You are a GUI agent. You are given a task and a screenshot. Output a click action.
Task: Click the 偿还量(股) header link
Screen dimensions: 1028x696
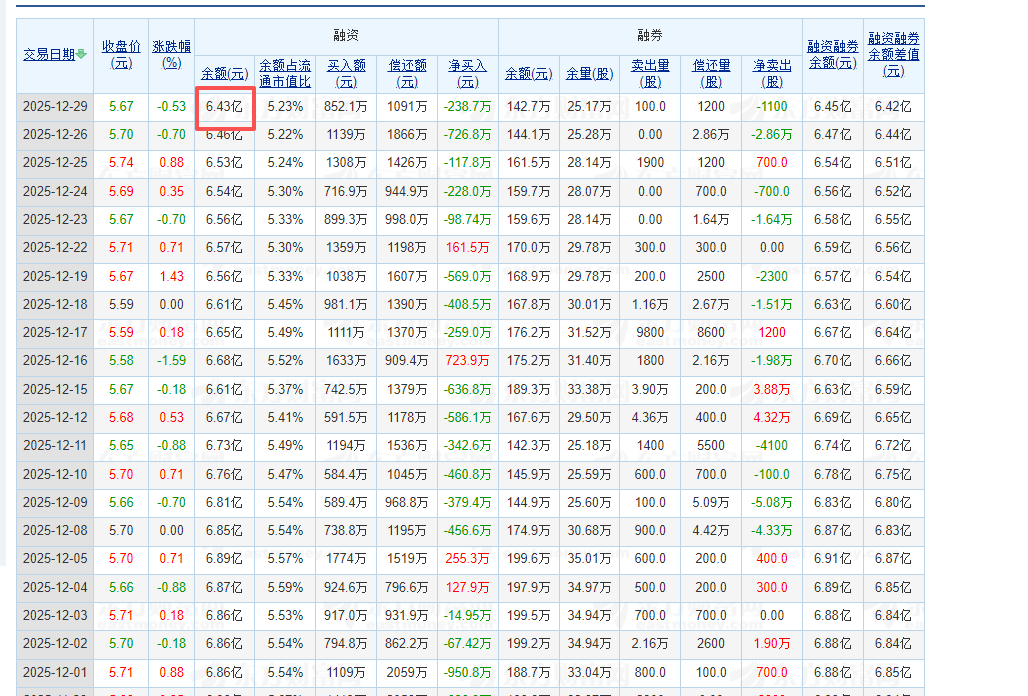711,73
